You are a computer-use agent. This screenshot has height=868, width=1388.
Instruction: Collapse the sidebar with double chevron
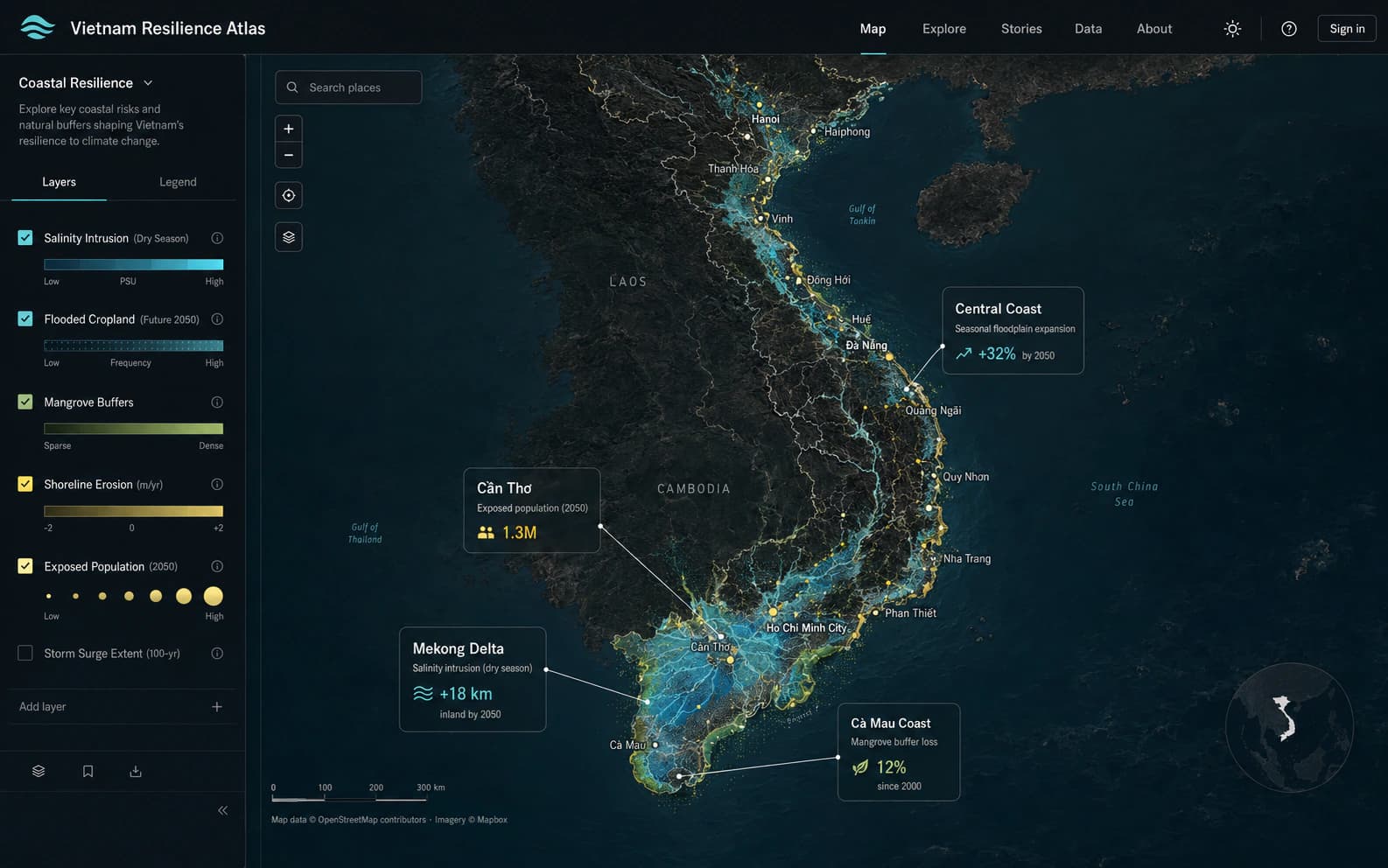[222, 810]
